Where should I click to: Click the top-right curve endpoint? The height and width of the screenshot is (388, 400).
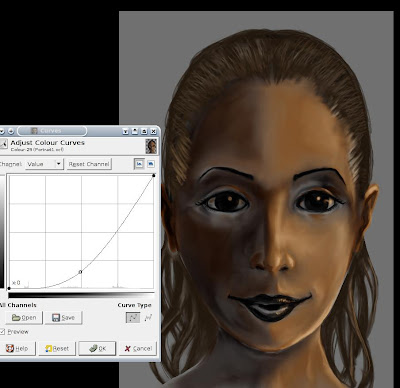154,175
